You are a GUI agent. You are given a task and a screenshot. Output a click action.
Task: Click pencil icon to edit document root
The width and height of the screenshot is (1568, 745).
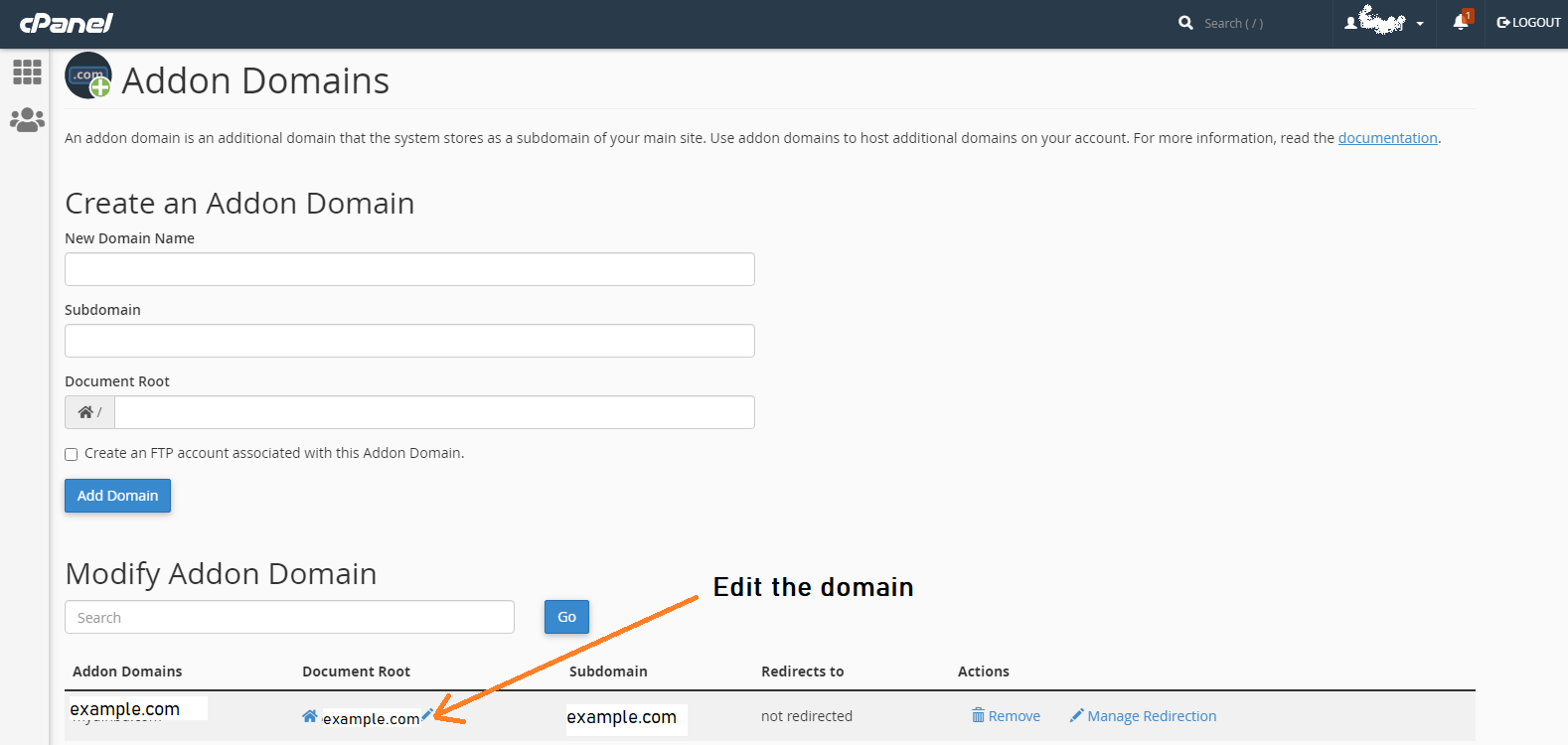tap(427, 714)
